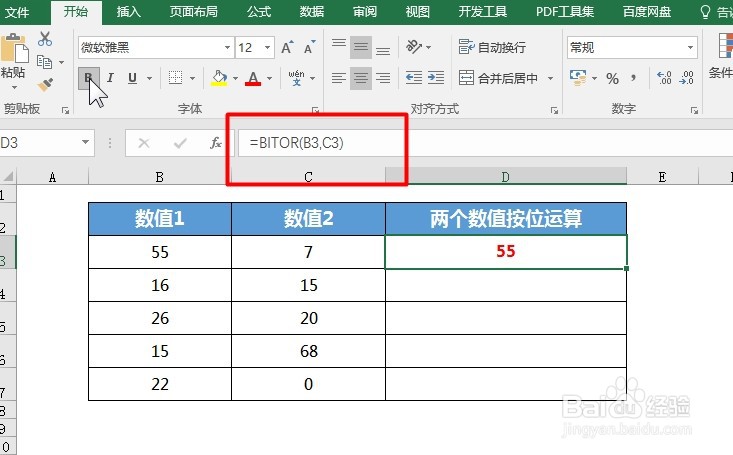This screenshot has height=455, width=733.
Task: Open the borders dropdown arrow
Action: pyautogui.click(x=192, y=78)
